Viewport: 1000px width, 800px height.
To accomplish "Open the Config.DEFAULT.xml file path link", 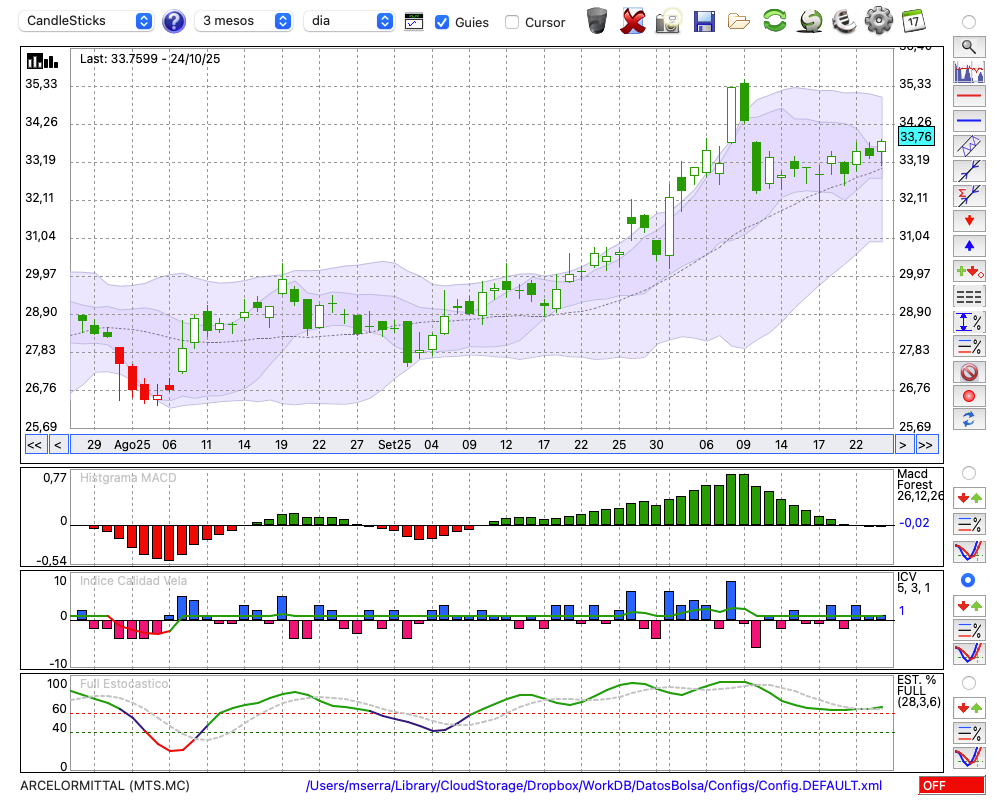I will pos(594,786).
